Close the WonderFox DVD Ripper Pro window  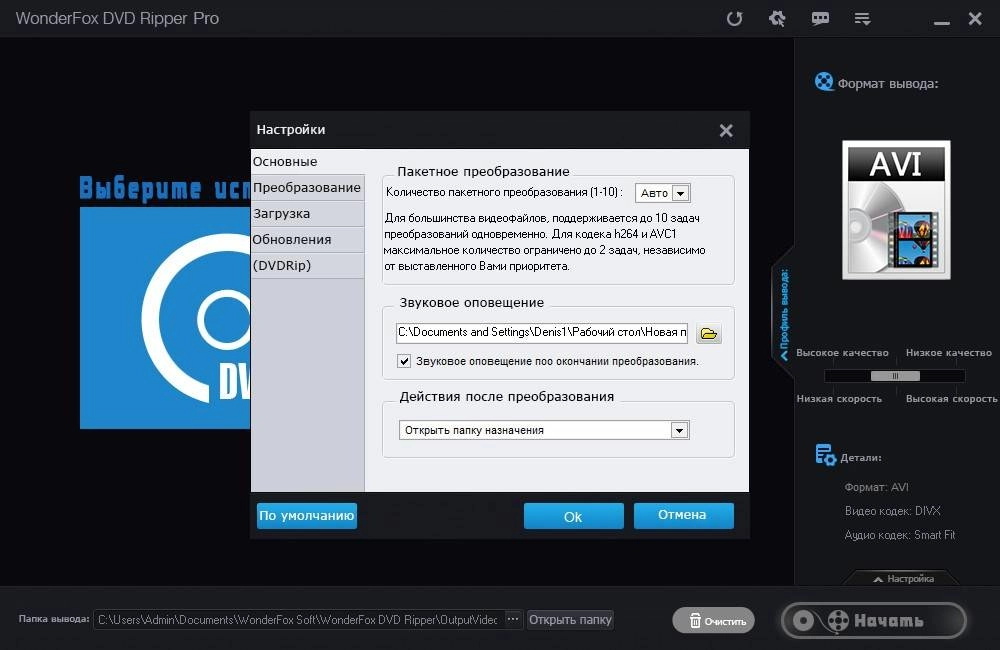975,18
